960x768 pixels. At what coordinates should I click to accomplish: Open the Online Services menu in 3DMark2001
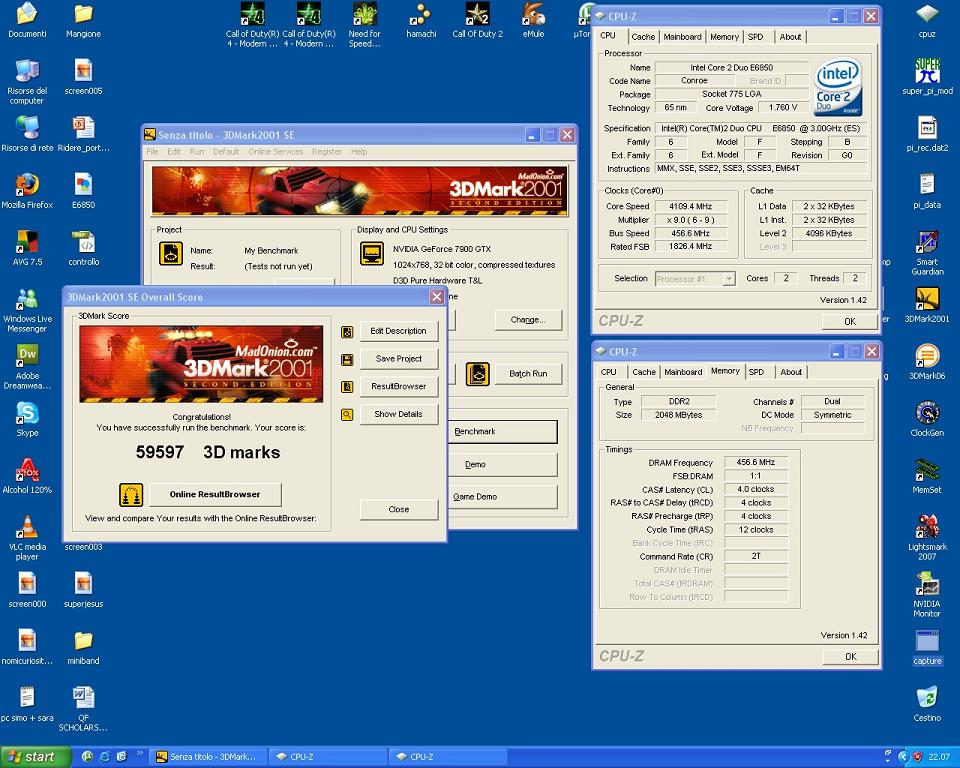276,151
